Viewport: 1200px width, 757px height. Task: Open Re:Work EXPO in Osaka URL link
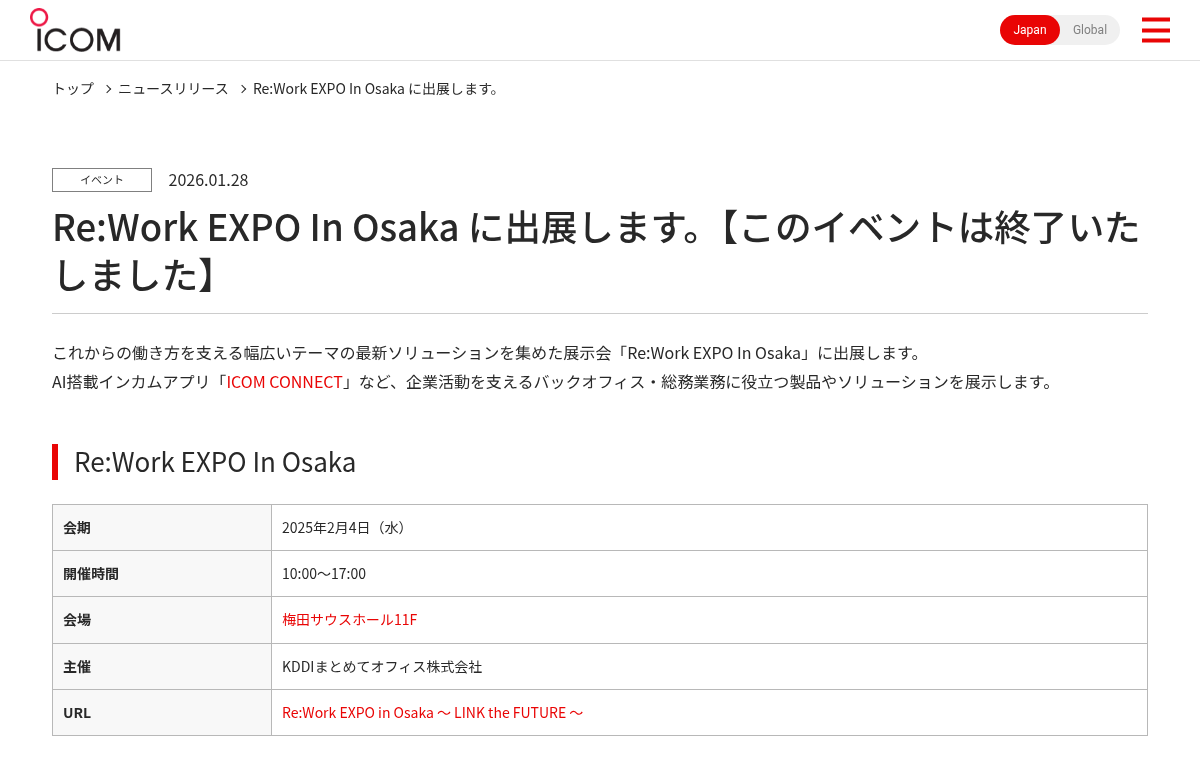(x=432, y=713)
